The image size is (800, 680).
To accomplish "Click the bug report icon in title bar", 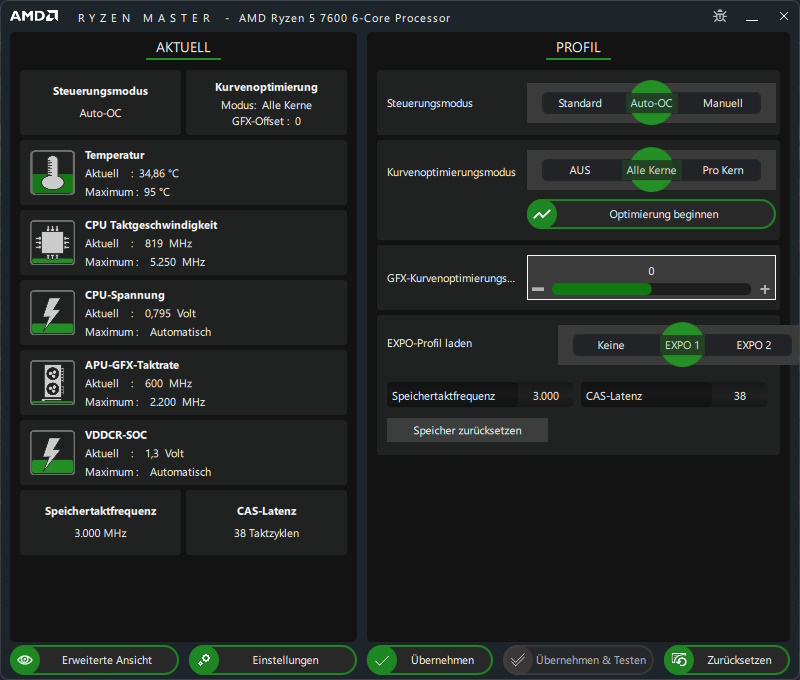I will coord(720,17).
